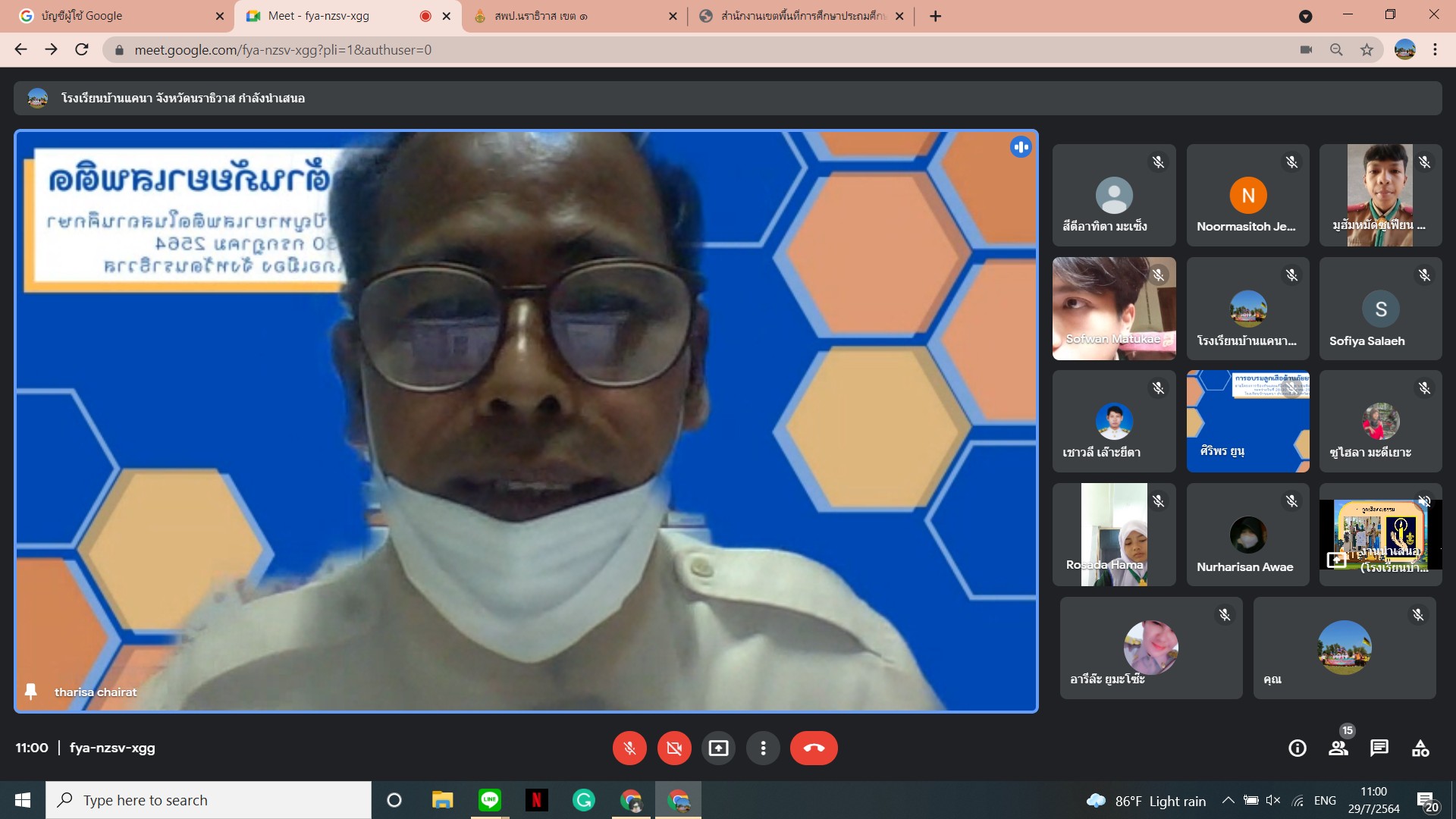The height and width of the screenshot is (819, 1456).
Task: Show everyone participants panel icon
Action: (1338, 748)
